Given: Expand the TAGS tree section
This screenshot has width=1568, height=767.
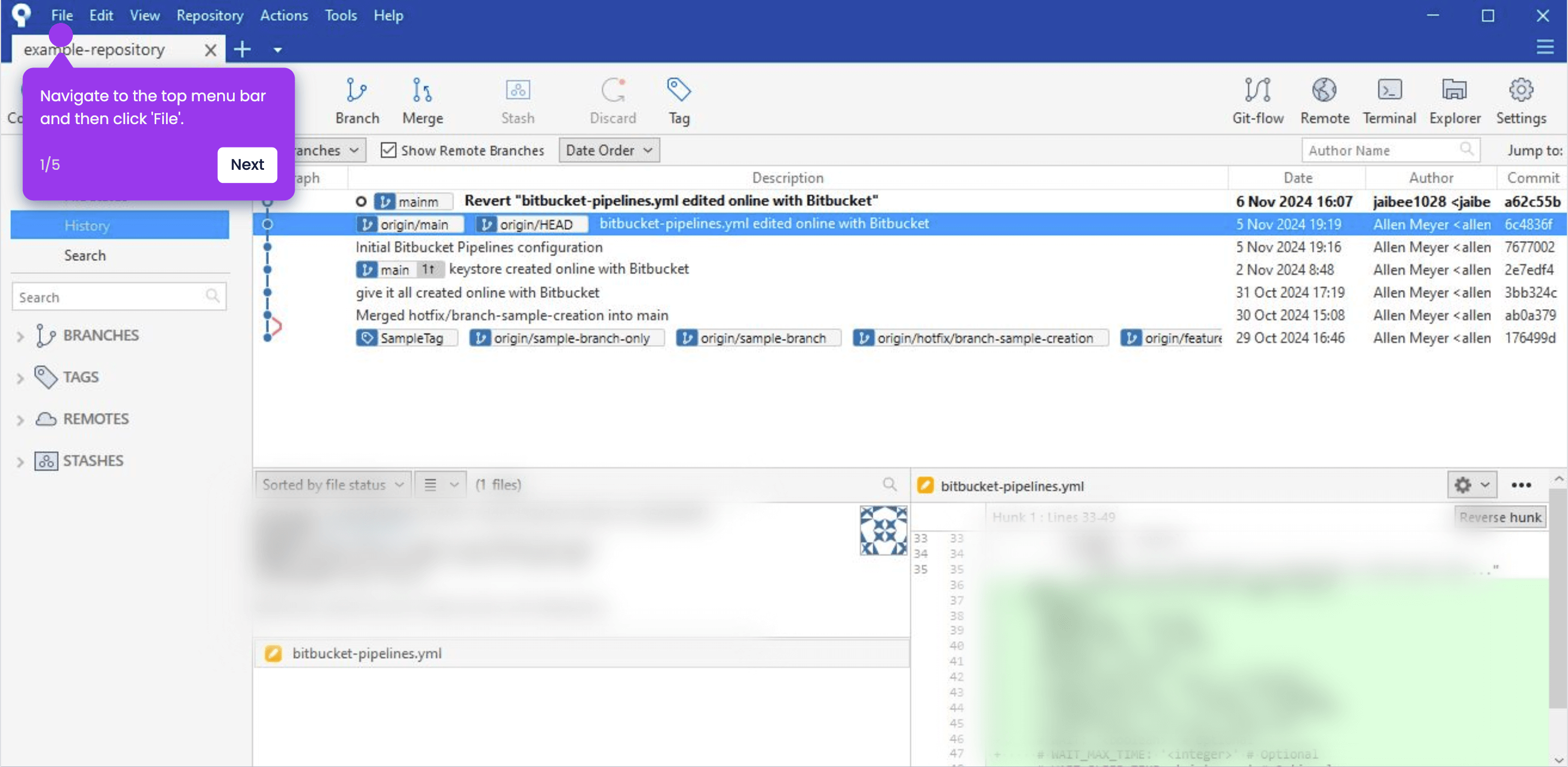Looking at the screenshot, I should pyautogui.click(x=20, y=378).
